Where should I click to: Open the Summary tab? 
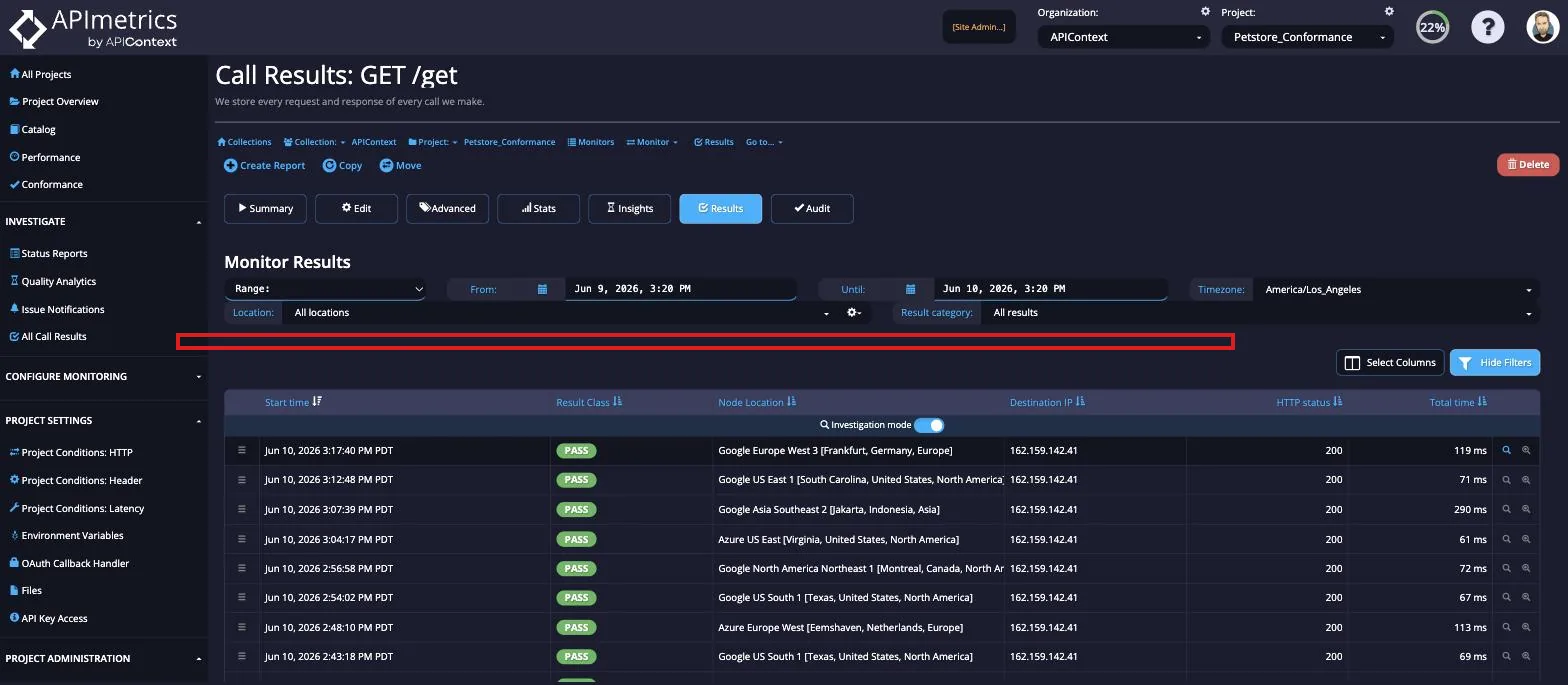[x=266, y=208]
